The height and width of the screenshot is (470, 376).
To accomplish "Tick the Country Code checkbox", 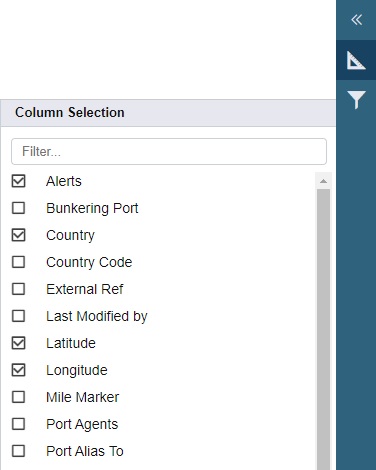I will tap(18, 262).
